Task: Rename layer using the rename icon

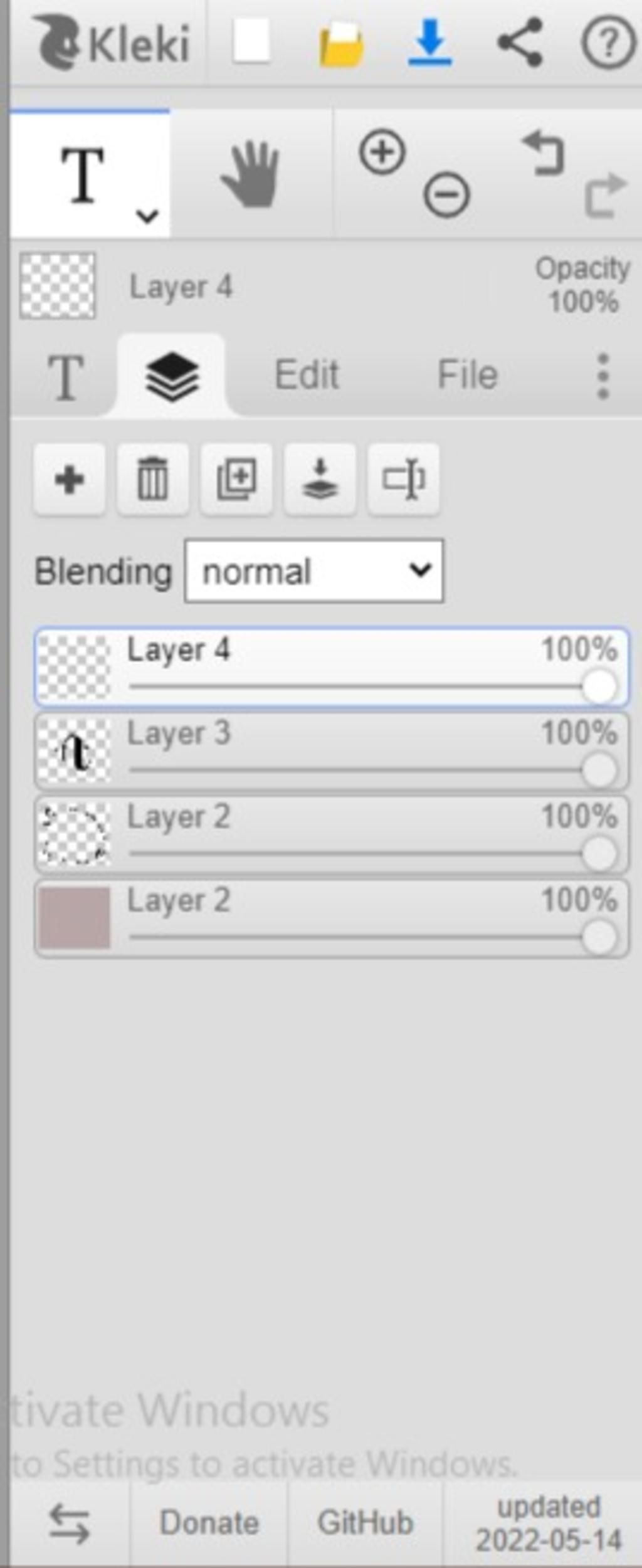Action: (x=403, y=480)
